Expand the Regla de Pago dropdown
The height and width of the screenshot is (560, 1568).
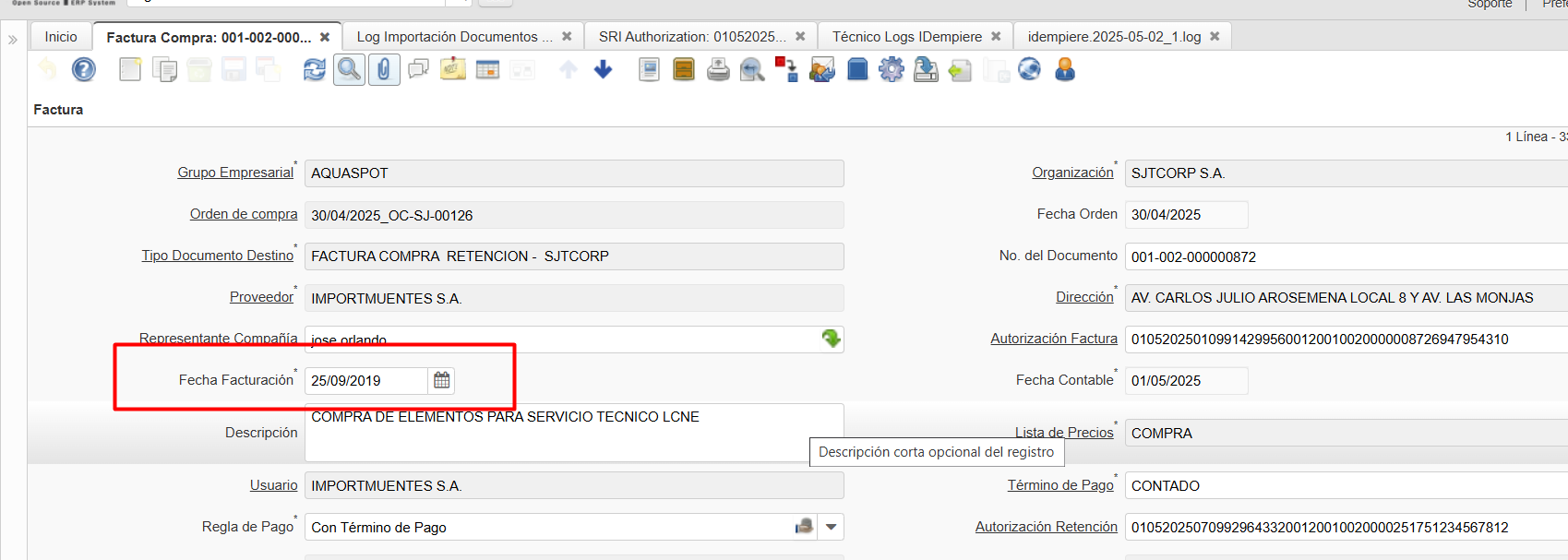[831, 527]
